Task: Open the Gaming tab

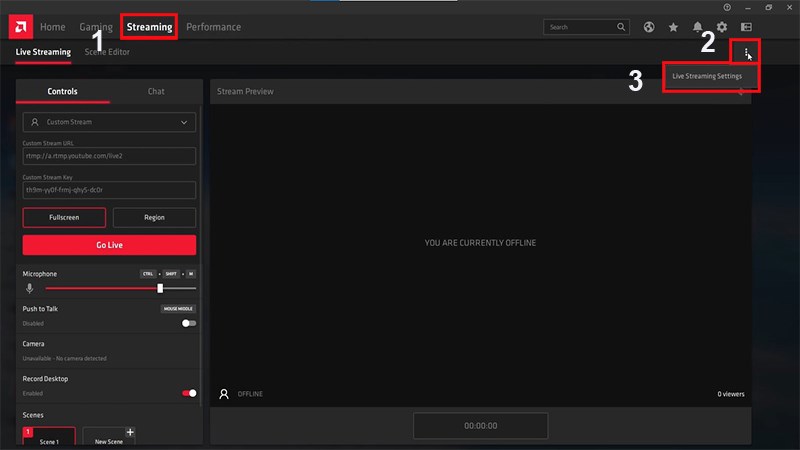Action: point(96,27)
